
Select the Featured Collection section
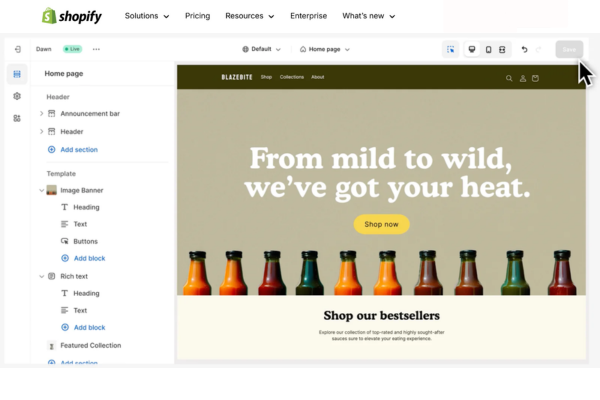tap(90, 345)
